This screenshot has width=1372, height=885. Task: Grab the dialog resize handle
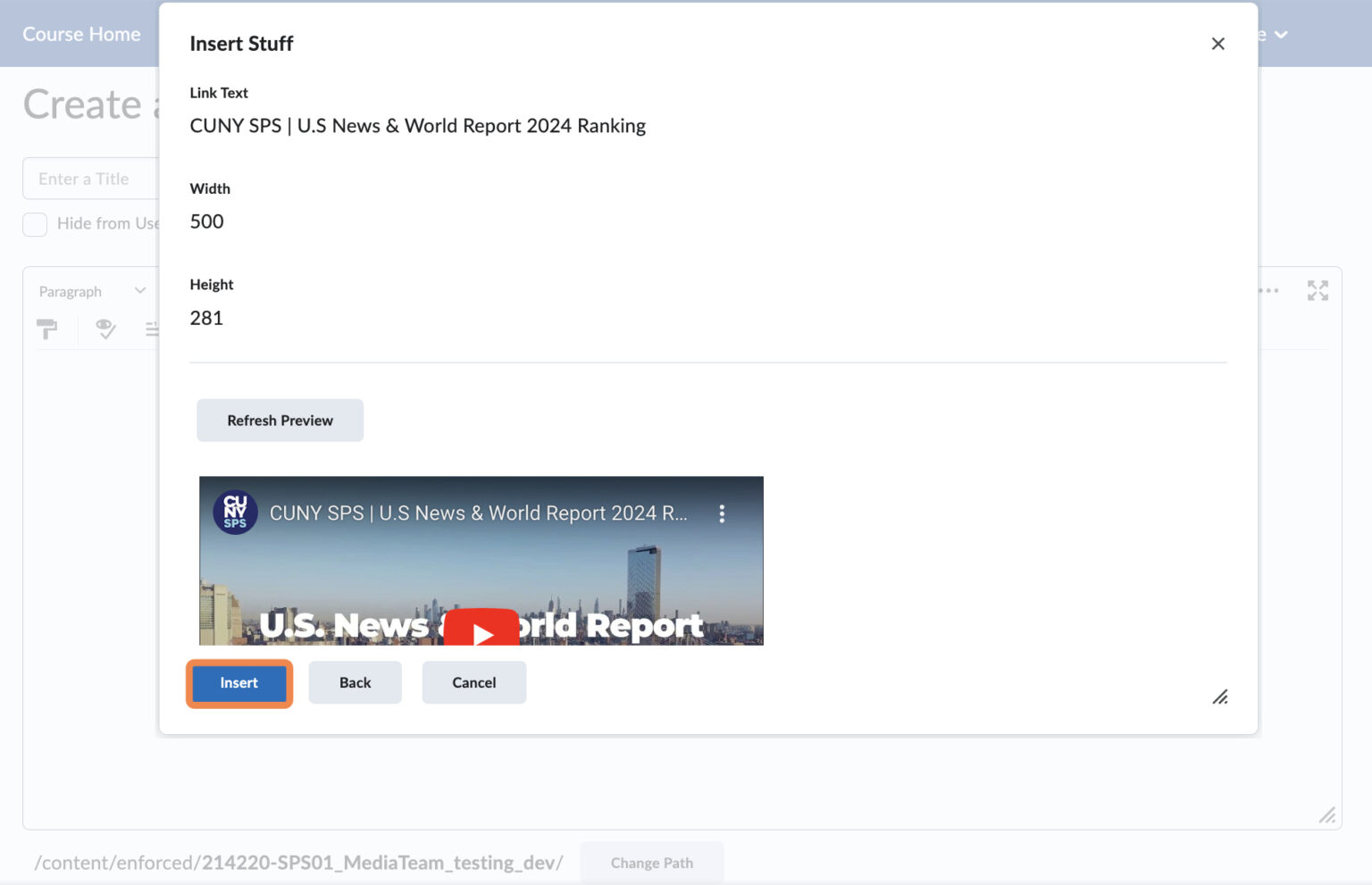[x=1220, y=697]
